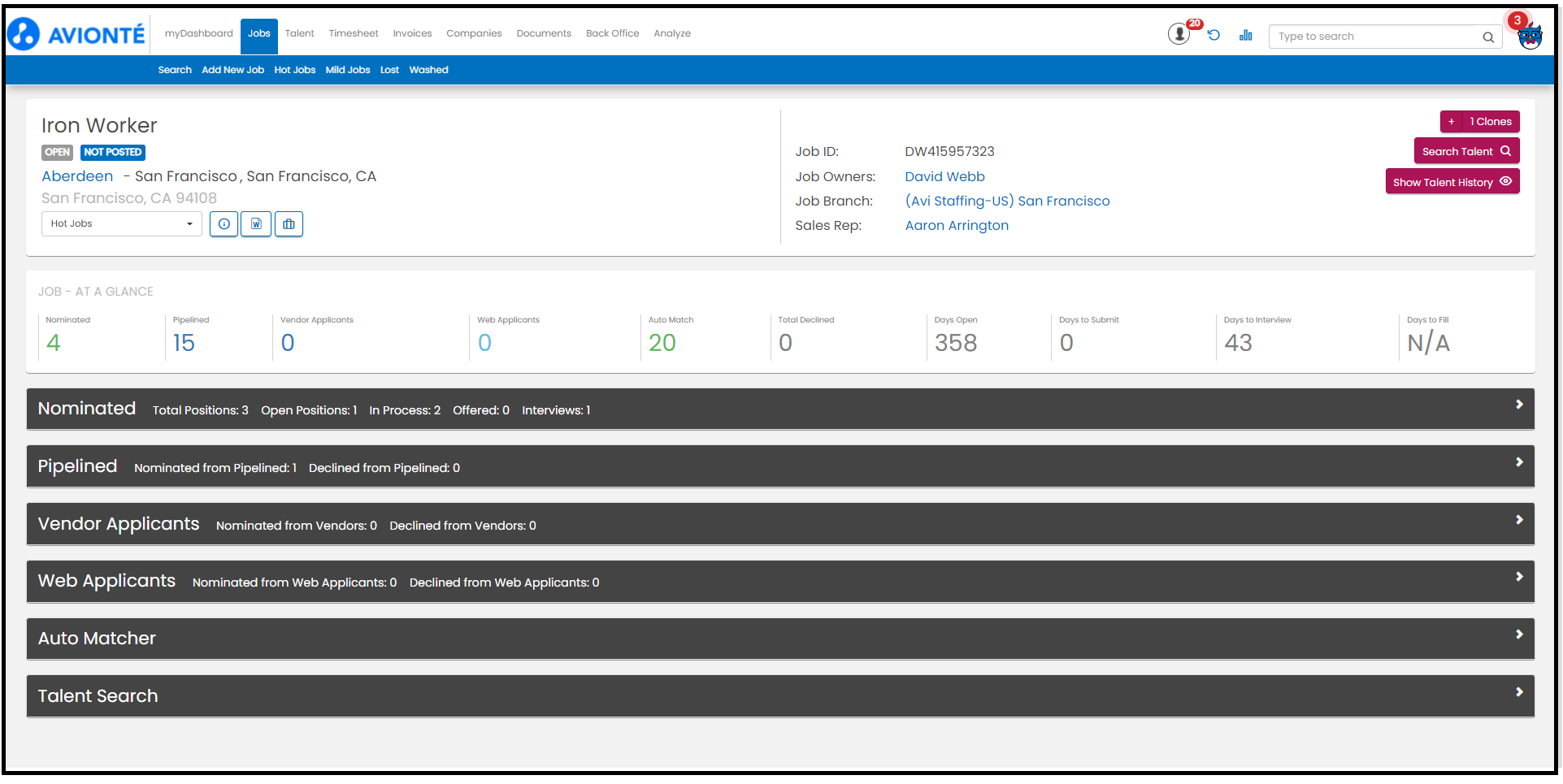Click the plus button beside Clones

point(1451,122)
